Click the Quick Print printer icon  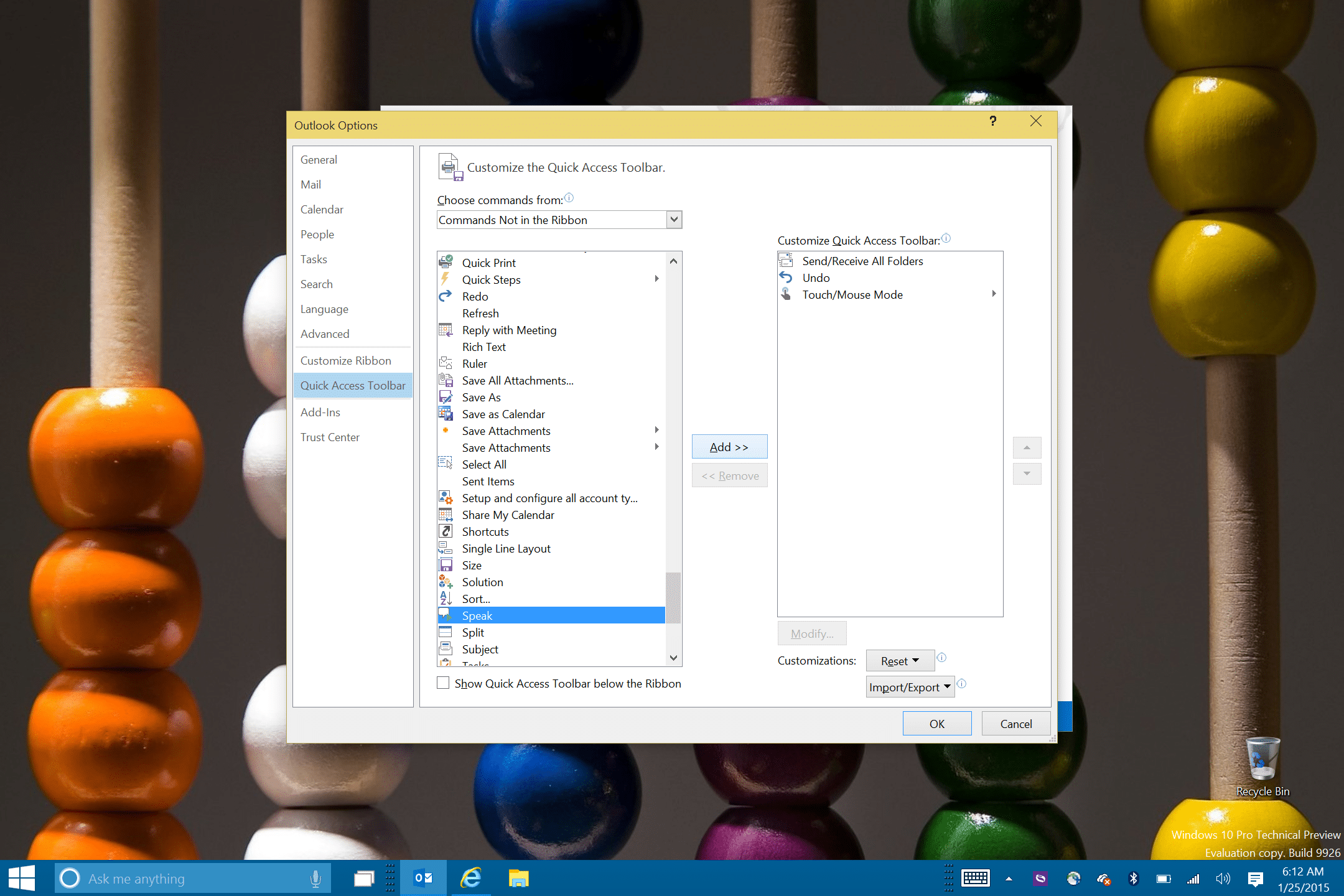(446, 262)
